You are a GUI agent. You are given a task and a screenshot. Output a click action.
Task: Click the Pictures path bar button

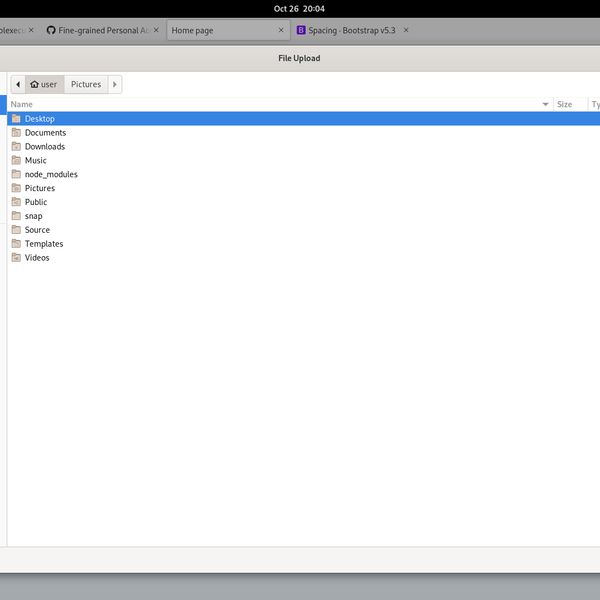click(x=86, y=85)
